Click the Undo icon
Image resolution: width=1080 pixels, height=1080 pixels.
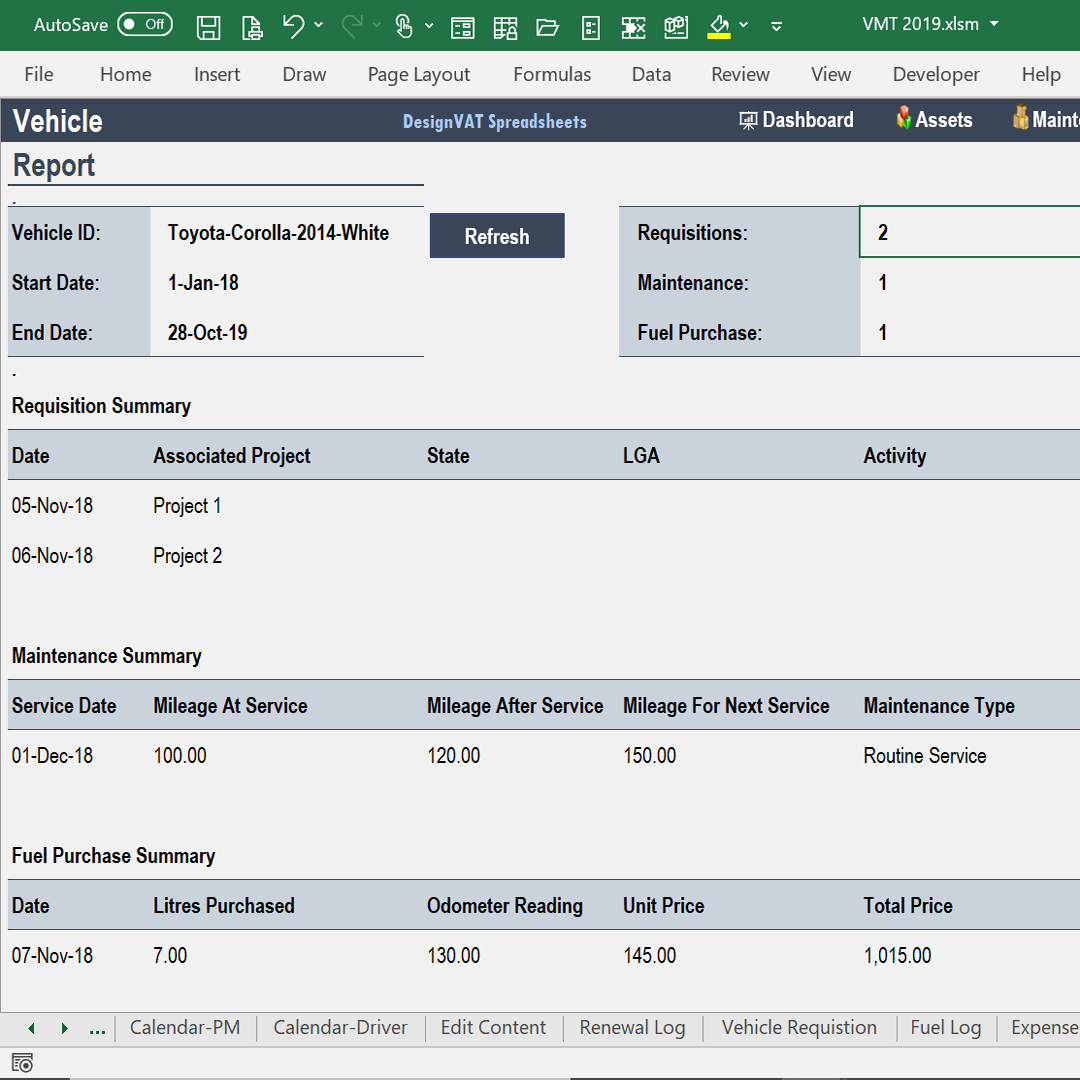click(295, 27)
